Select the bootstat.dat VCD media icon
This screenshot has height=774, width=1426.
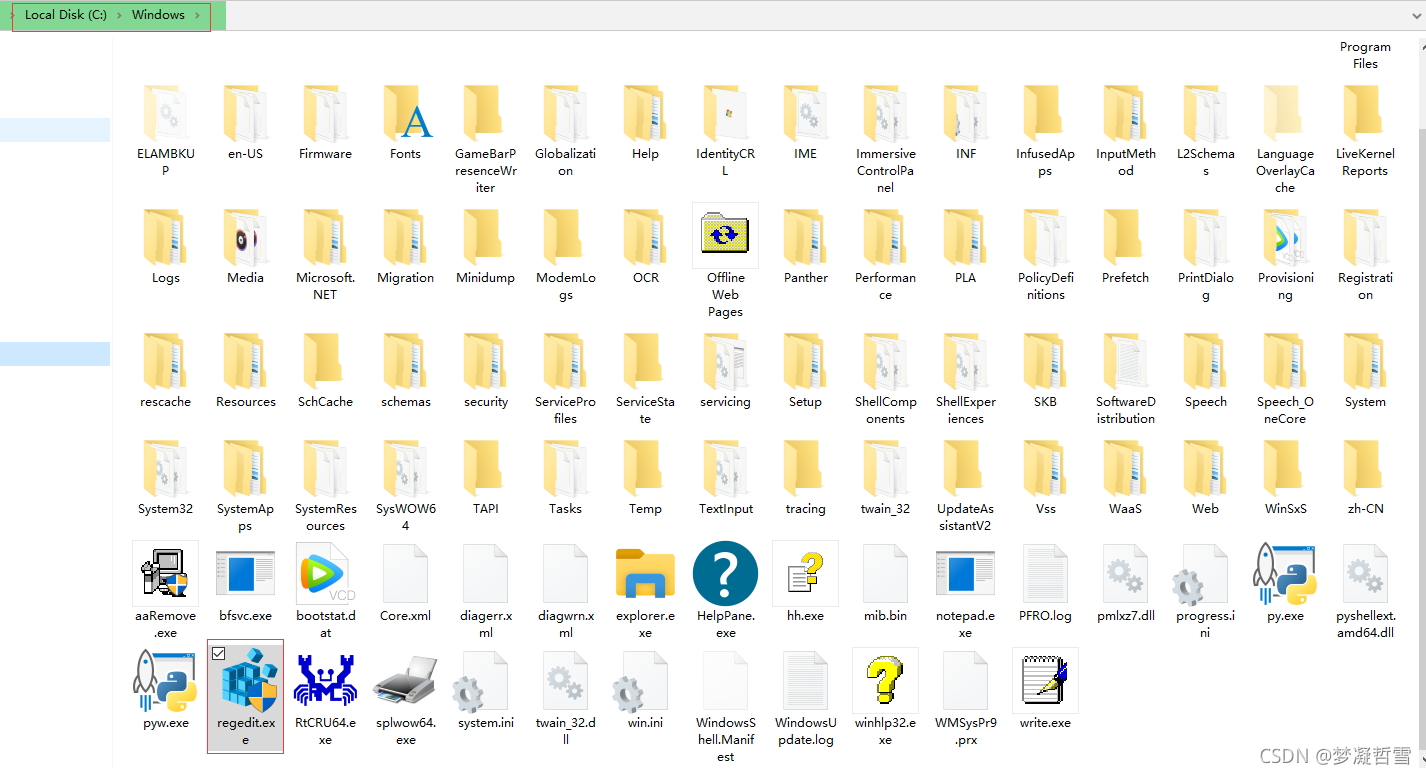(325, 574)
